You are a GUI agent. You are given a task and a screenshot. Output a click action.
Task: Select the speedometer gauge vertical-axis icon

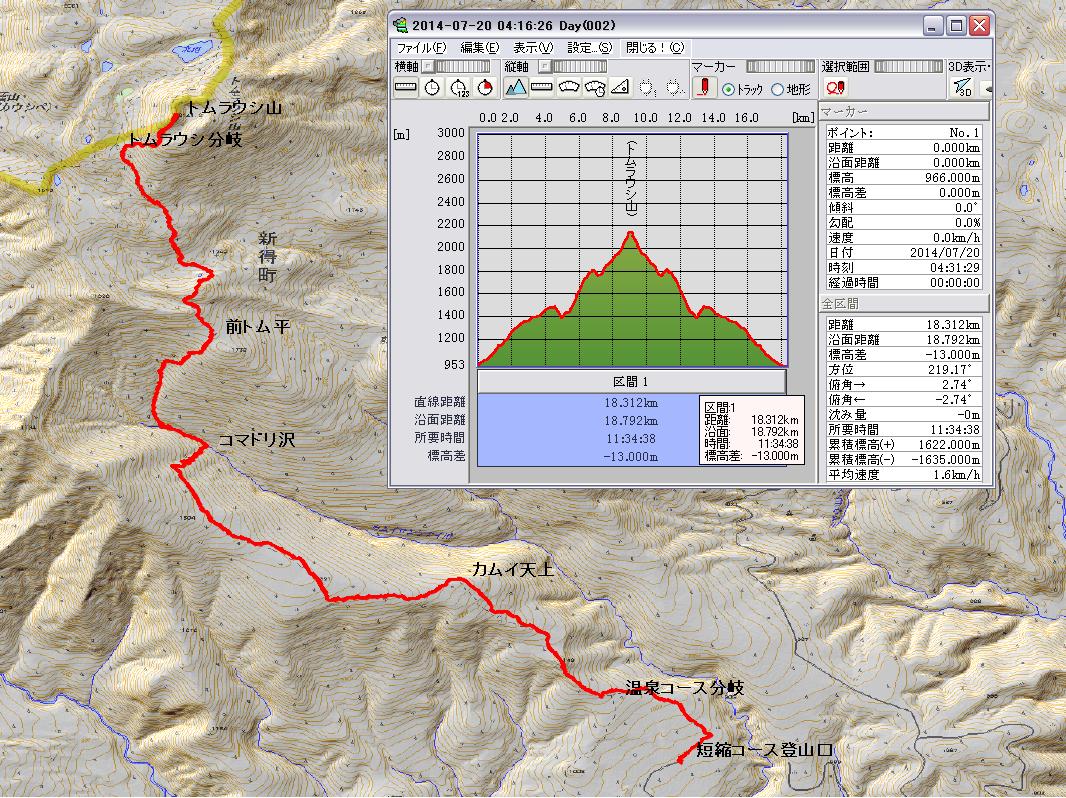(x=568, y=88)
